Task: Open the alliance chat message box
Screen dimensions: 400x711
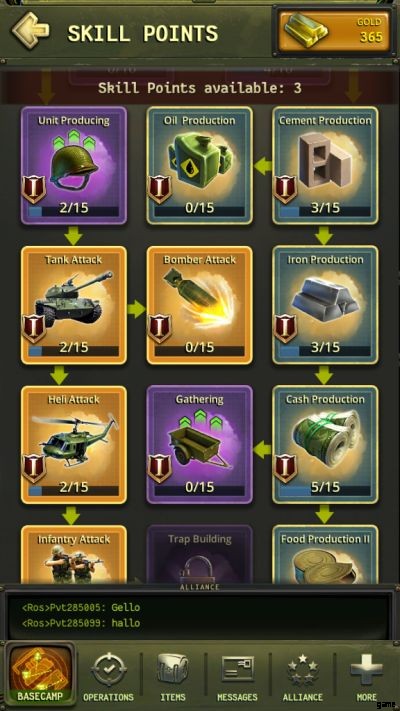Action: click(200, 615)
